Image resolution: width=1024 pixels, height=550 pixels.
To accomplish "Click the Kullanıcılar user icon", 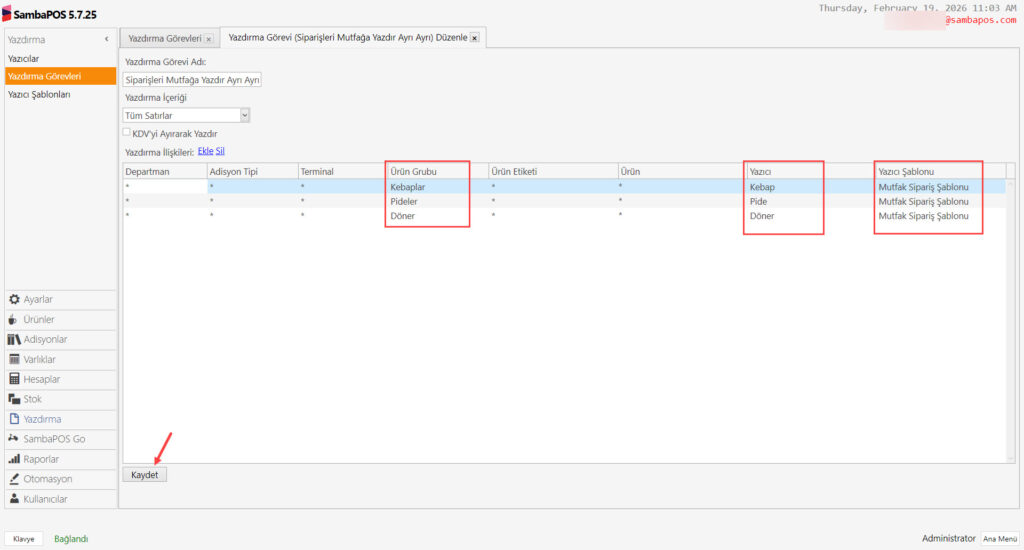I will (14, 499).
